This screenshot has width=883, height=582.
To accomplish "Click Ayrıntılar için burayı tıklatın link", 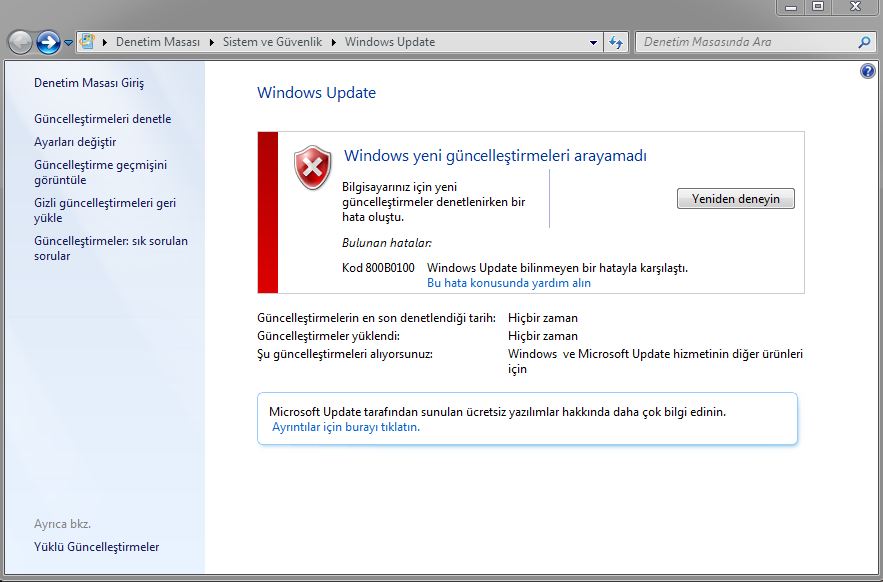I will 346,427.
